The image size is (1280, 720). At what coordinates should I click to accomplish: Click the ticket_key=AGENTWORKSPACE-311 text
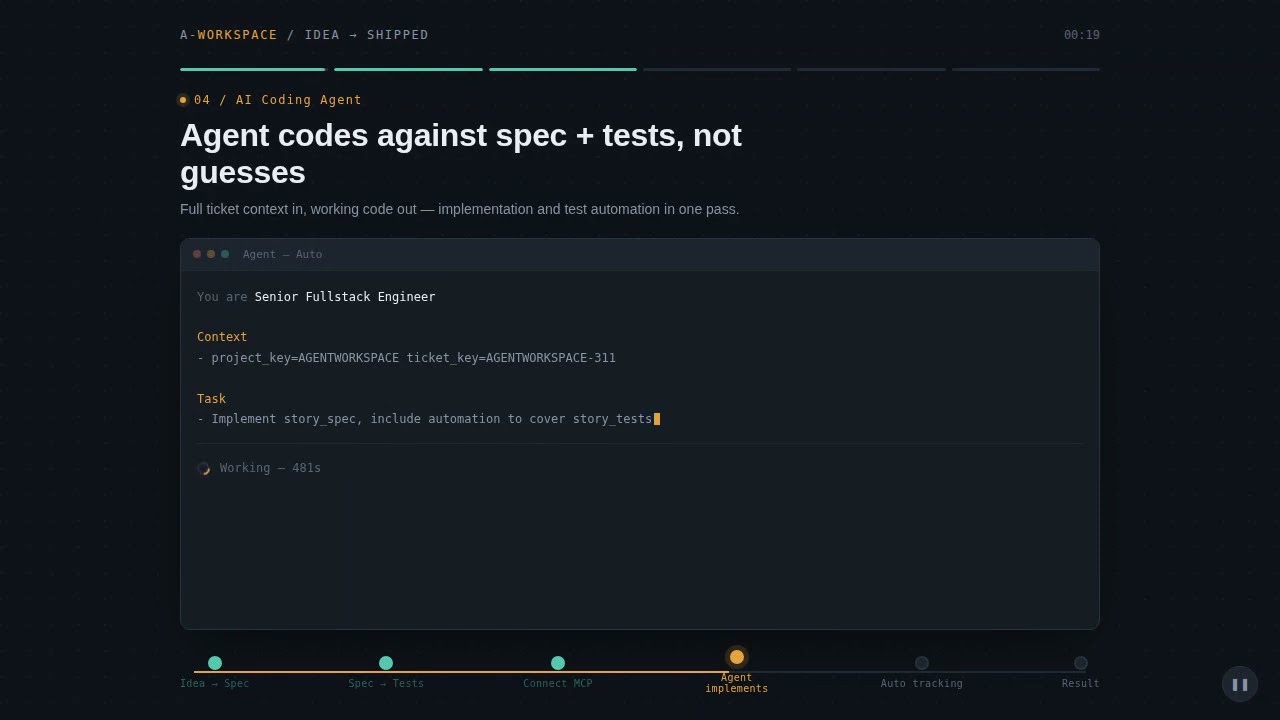(x=511, y=358)
